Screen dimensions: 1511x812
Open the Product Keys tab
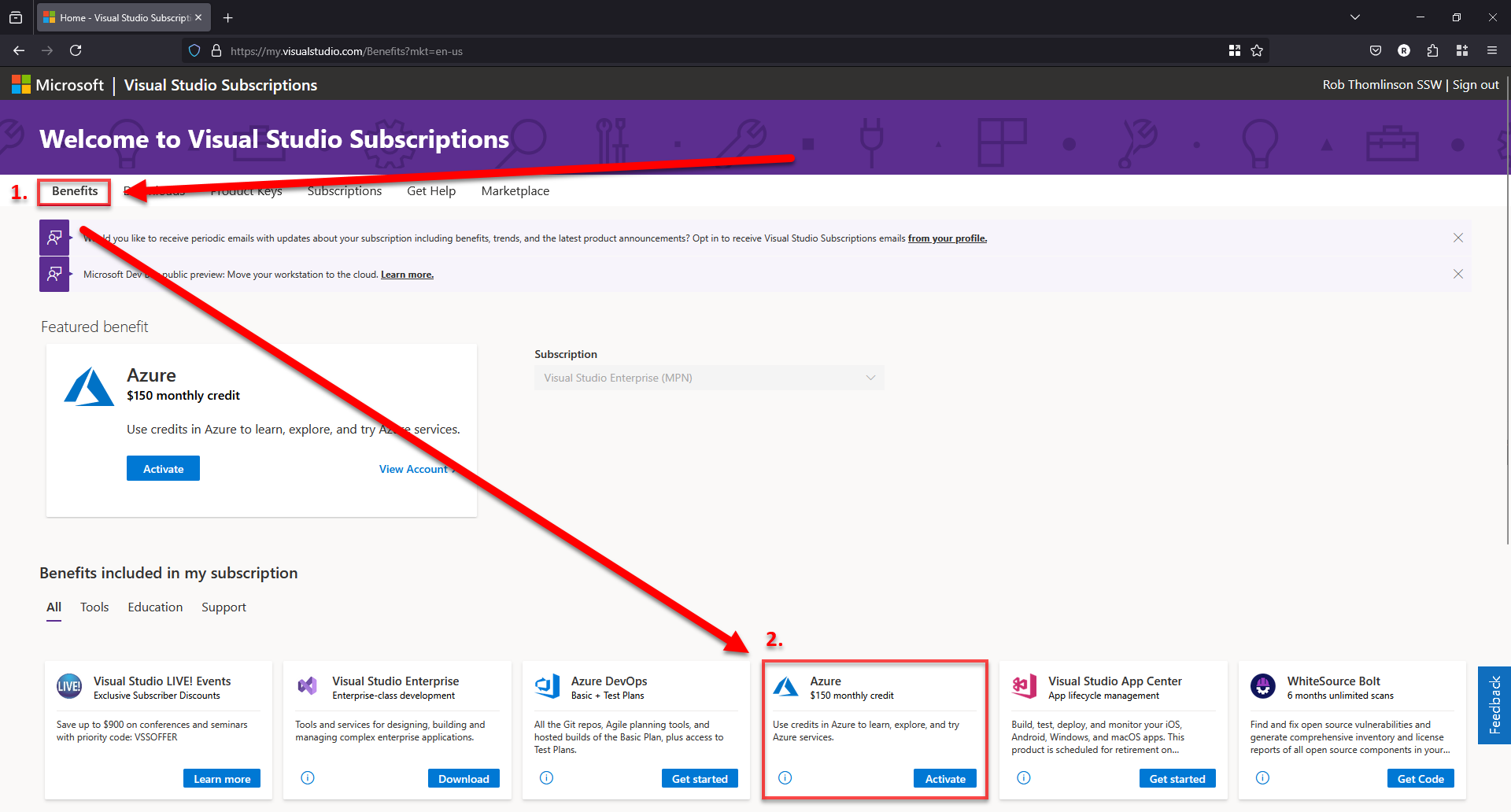(246, 191)
